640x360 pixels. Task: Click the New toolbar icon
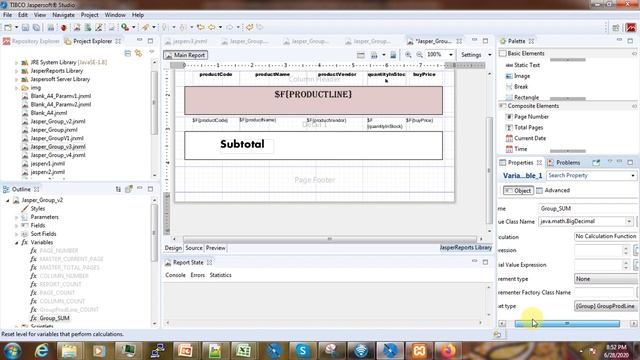(x=8, y=27)
